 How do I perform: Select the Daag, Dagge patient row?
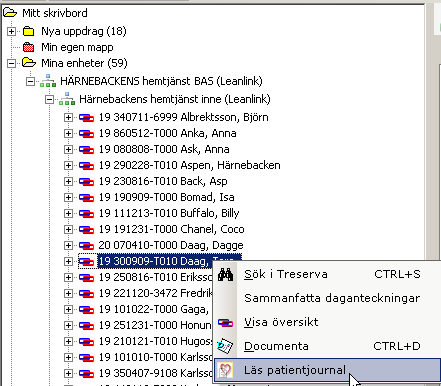171,245
